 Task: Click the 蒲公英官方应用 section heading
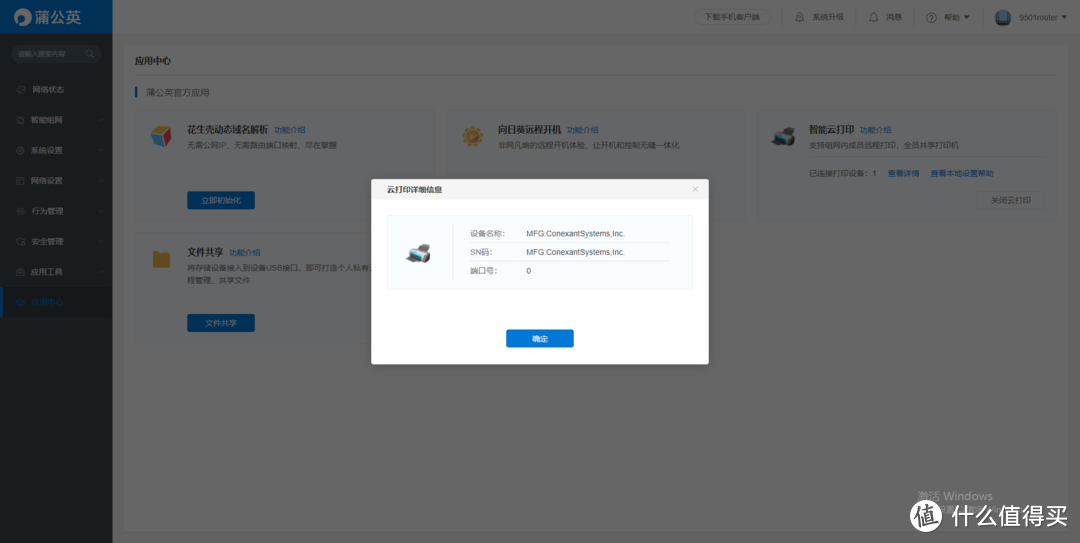(x=178, y=92)
